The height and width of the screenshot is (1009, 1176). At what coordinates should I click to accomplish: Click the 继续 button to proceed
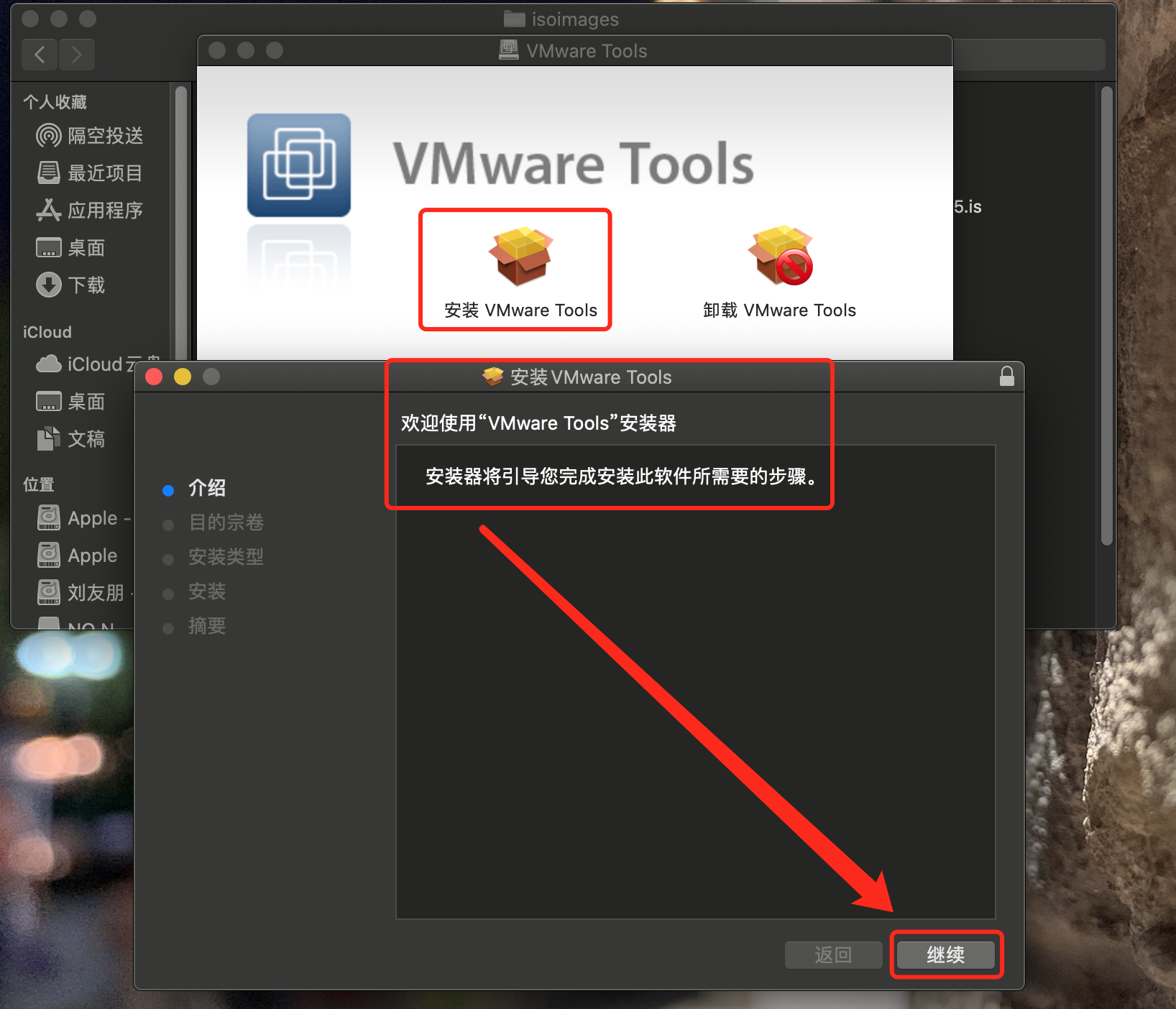[x=947, y=955]
